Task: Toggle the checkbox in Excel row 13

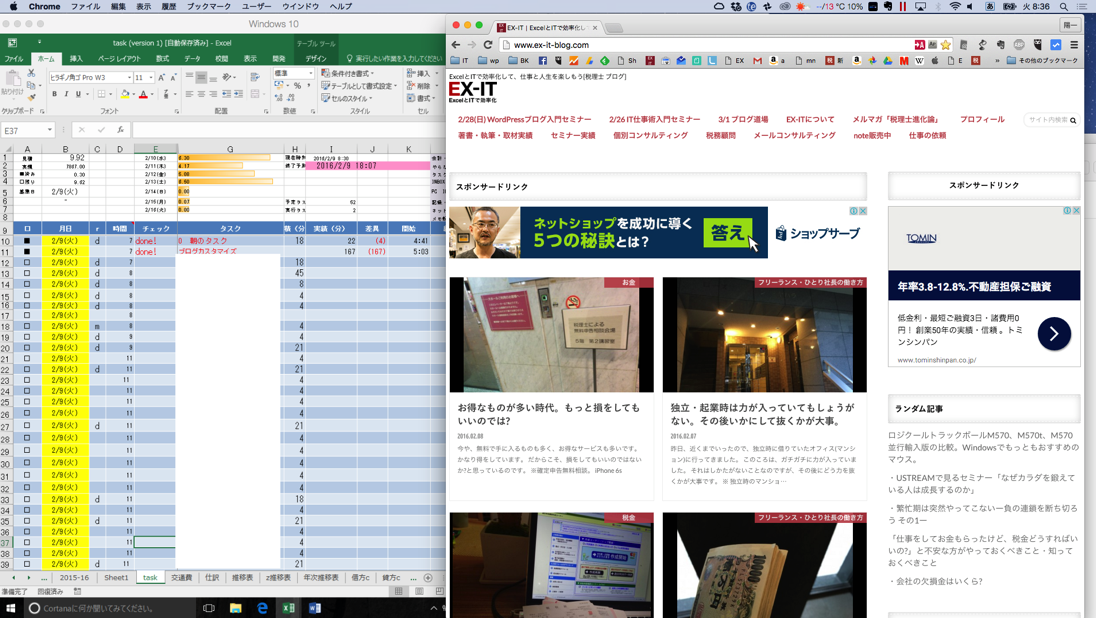Action: [x=27, y=273]
